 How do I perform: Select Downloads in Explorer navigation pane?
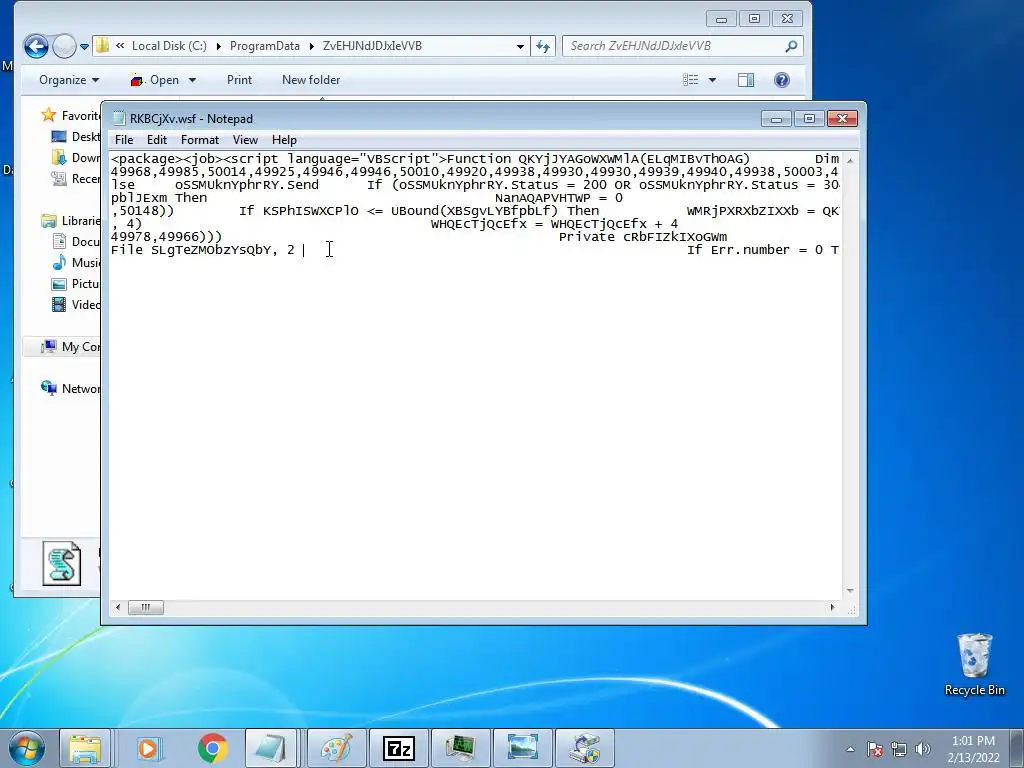[76, 157]
